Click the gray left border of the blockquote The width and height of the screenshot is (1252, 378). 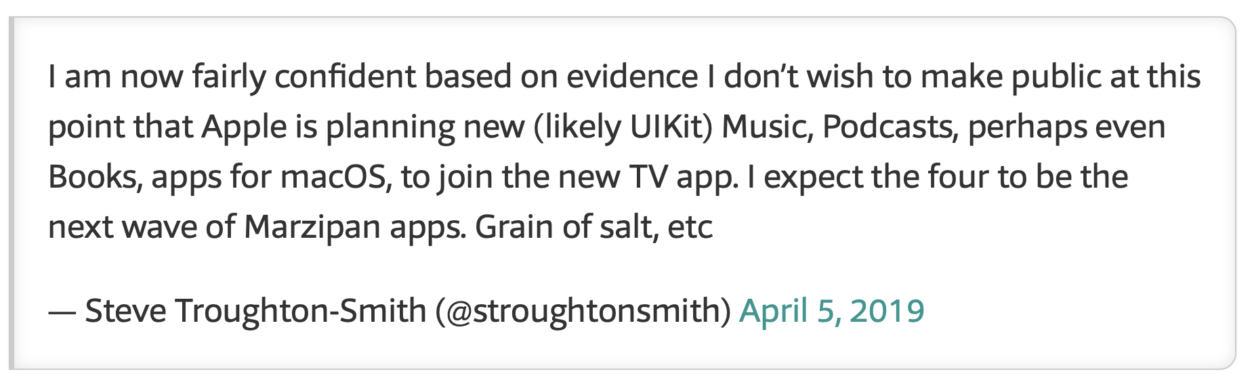13,191
